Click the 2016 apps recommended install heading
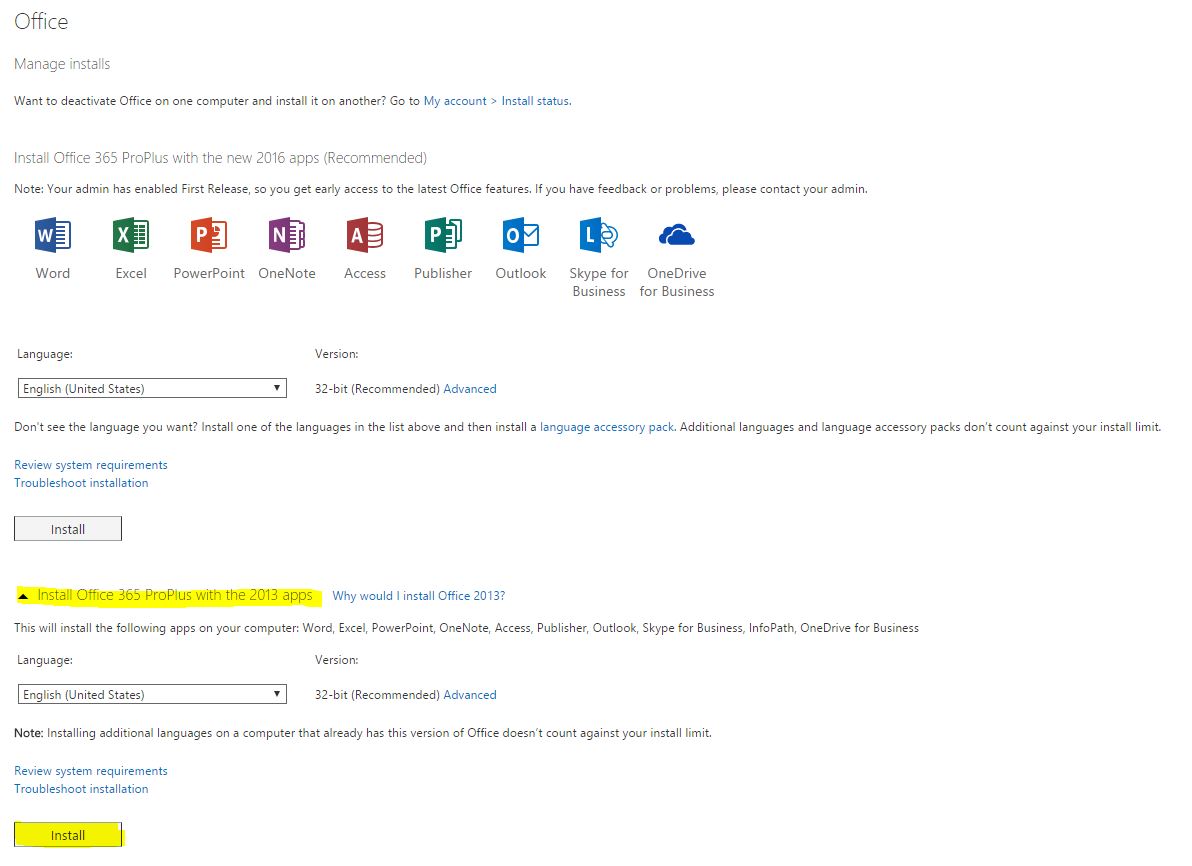This screenshot has width=1192, height=866. 220,158
